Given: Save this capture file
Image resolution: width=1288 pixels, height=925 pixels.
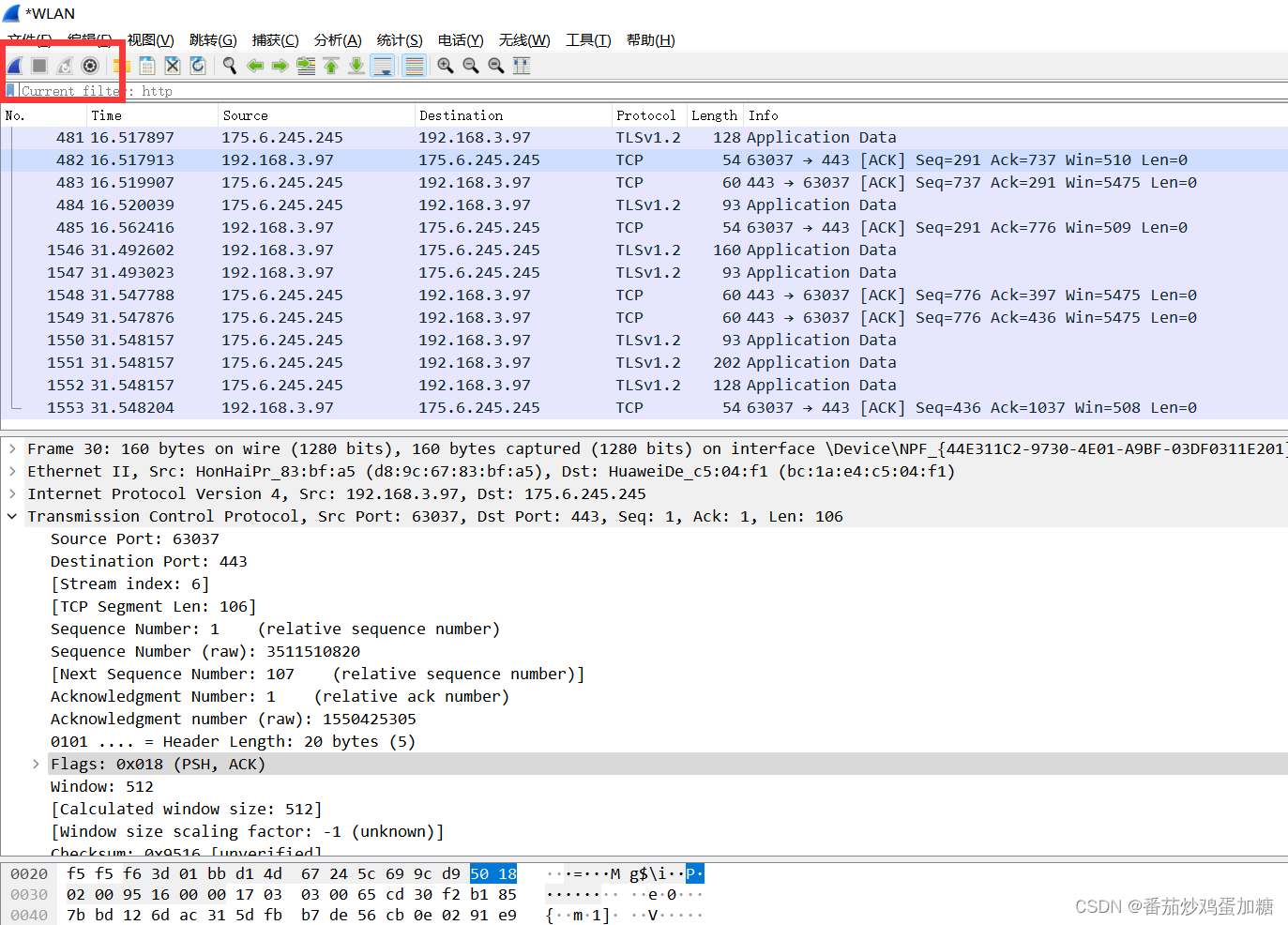Looking at the screenshot, I should (147, 66).
